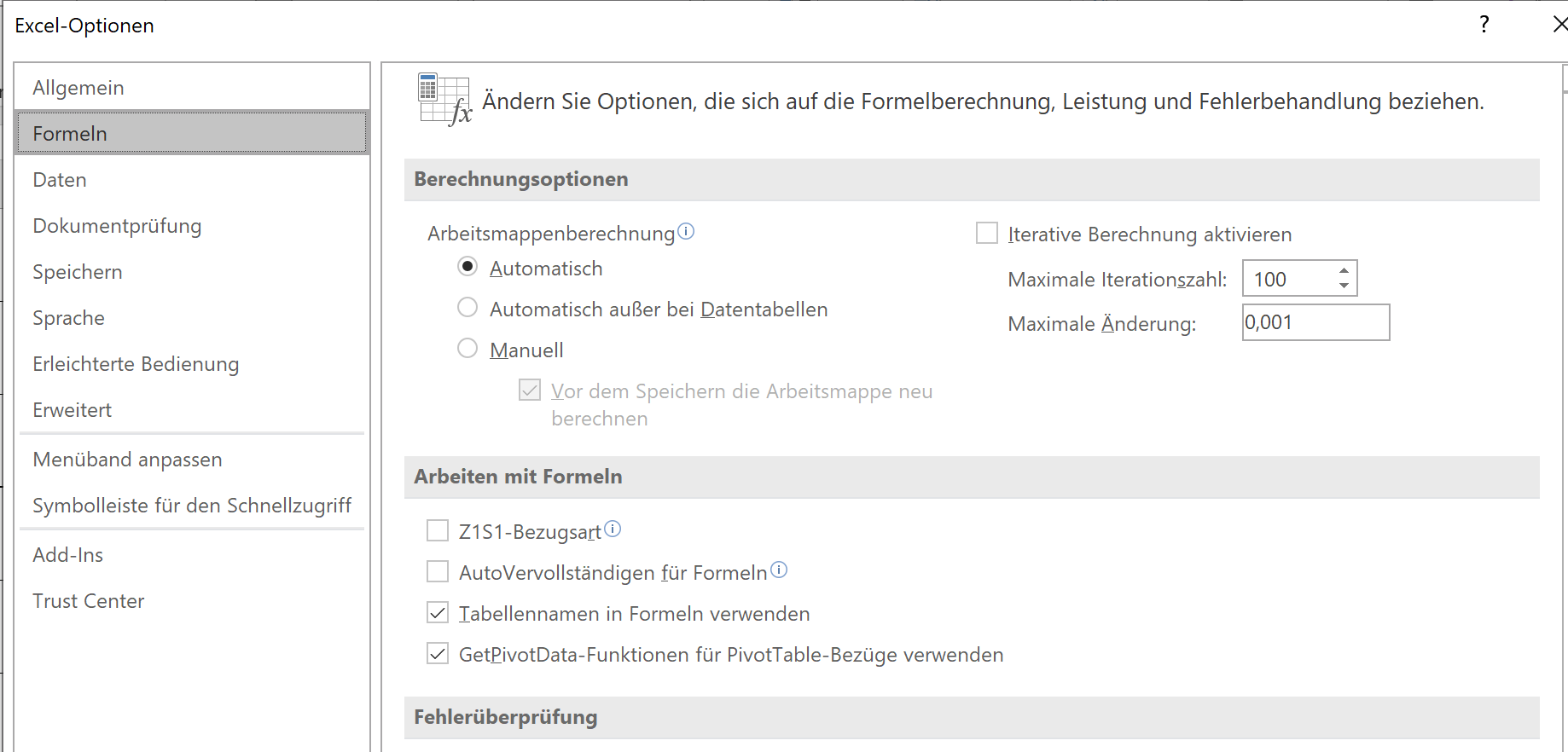Toggle Vor dem Speichern neu berechnen checkbox
This screenshot has height=752, width=1568.
530,390
